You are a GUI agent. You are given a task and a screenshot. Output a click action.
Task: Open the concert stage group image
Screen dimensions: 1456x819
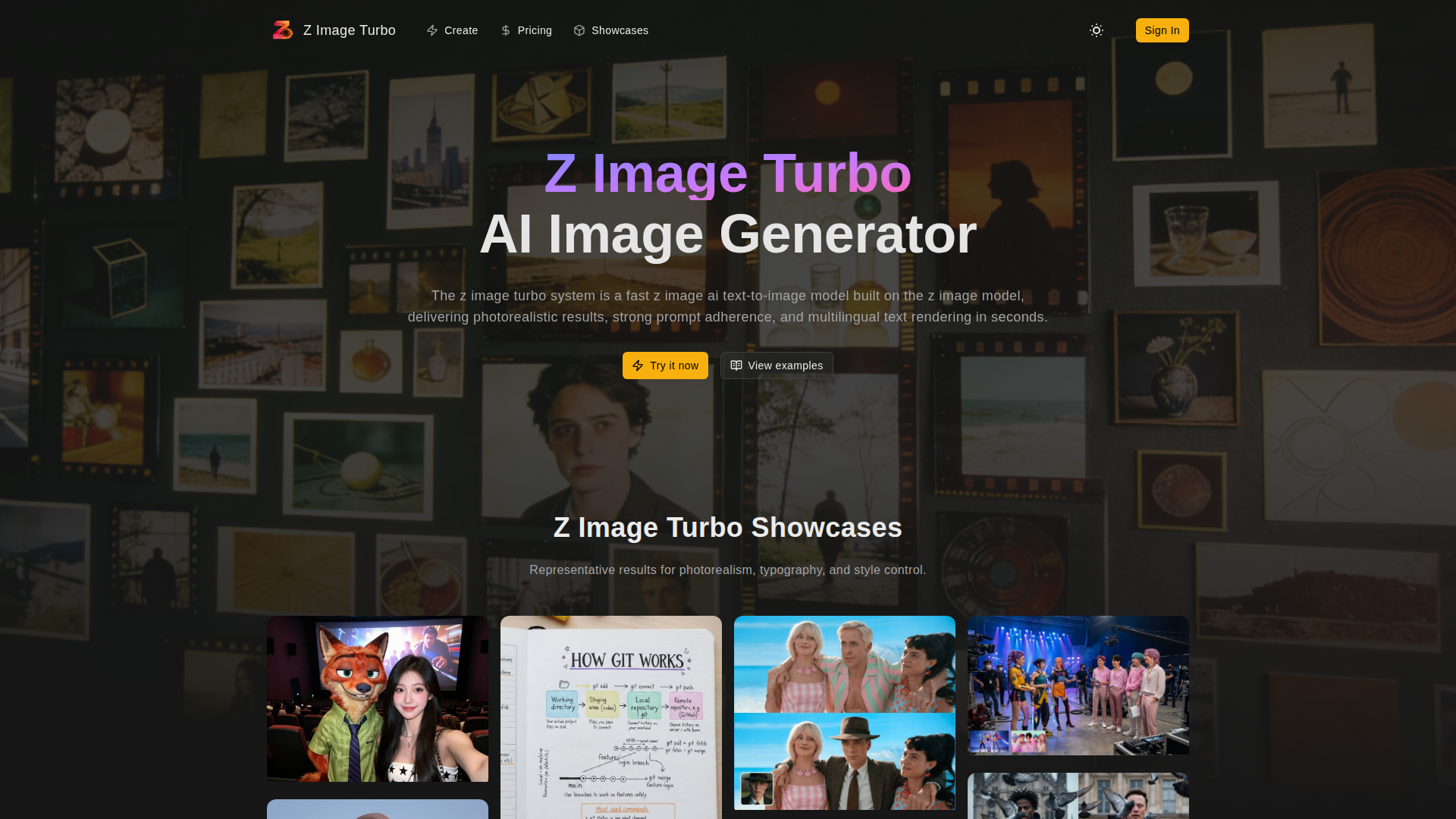[x=1078, y=685]
